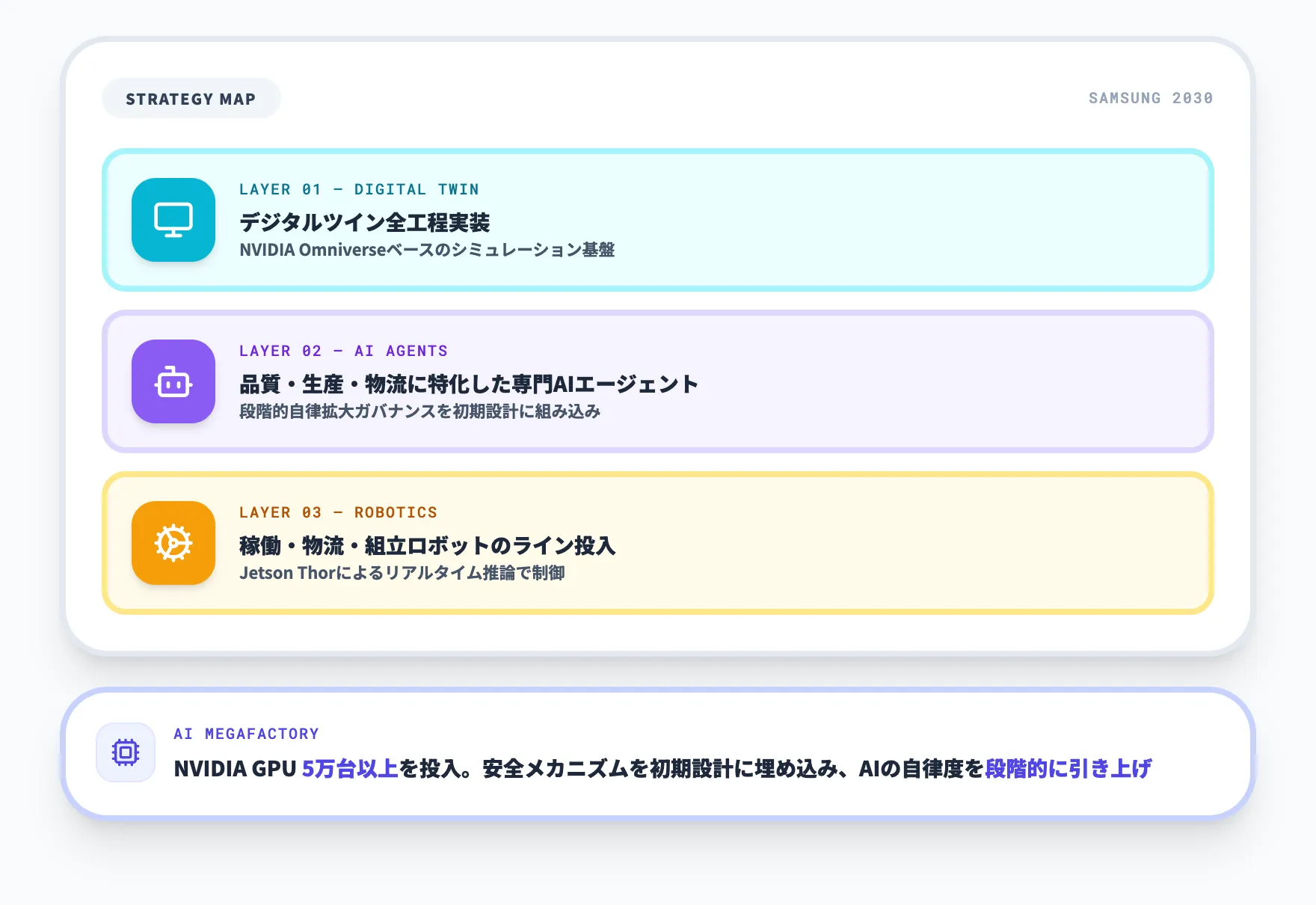Click the monitor icon for Digital Twin
Screen dimensions: 1316x905
(173, 220)
